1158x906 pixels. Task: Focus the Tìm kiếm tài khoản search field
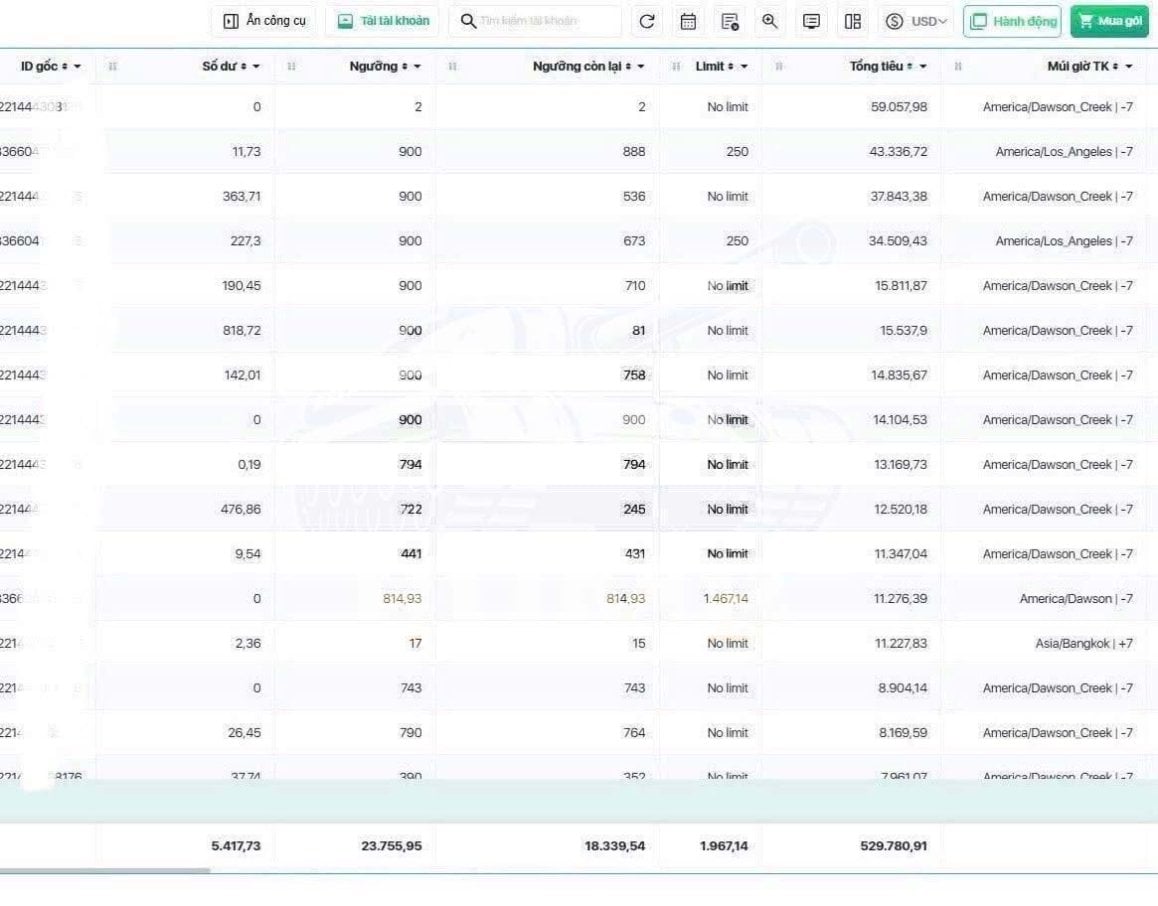click(535, 21)
